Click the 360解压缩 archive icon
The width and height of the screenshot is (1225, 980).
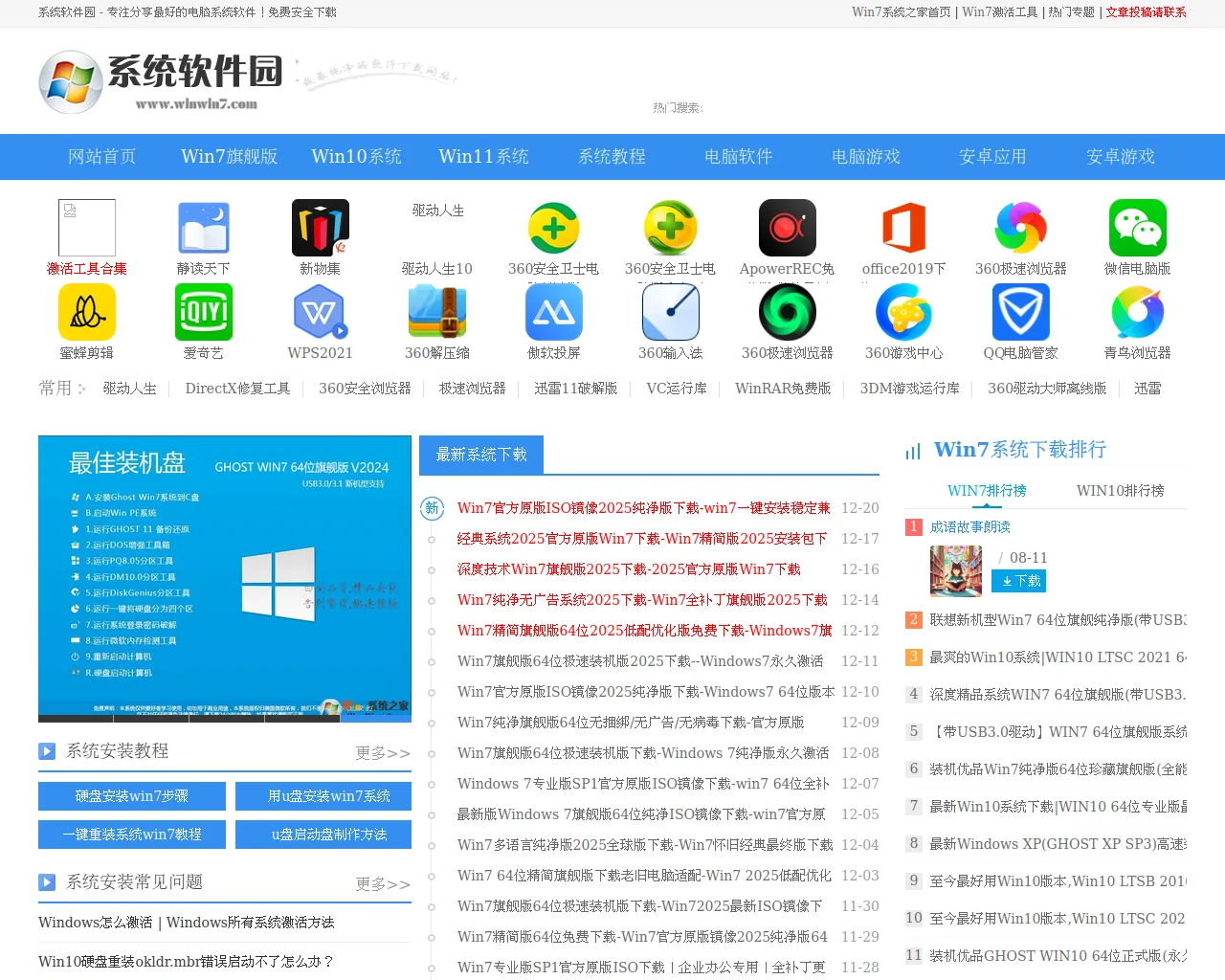[x=436, y=312]
